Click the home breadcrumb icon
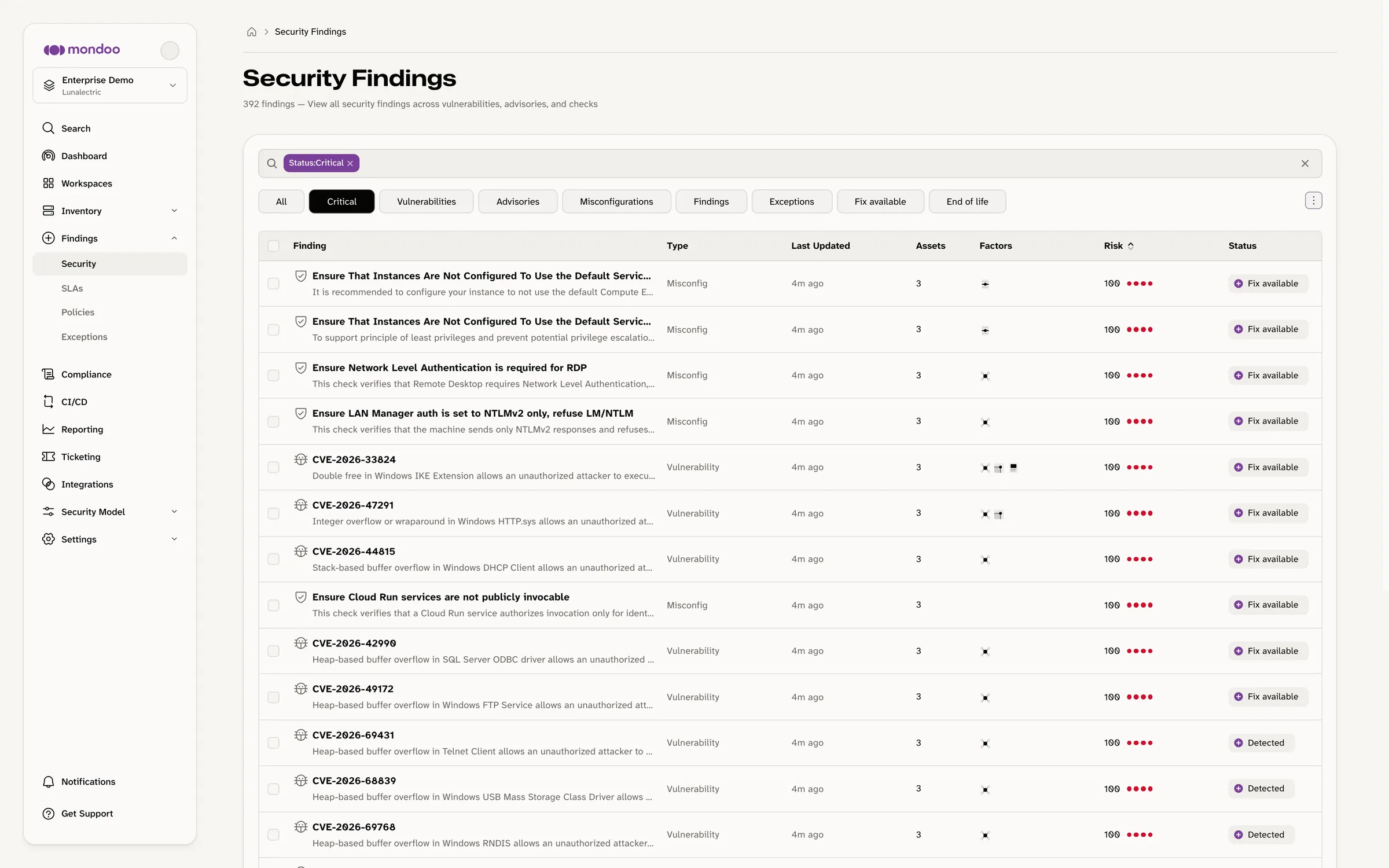 click(251, 32)
